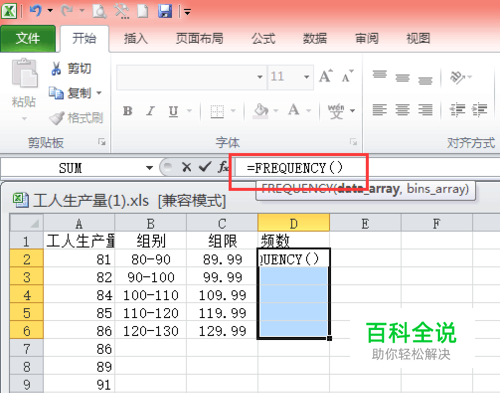Expand the borders dropdown arrow

[233, 111]
